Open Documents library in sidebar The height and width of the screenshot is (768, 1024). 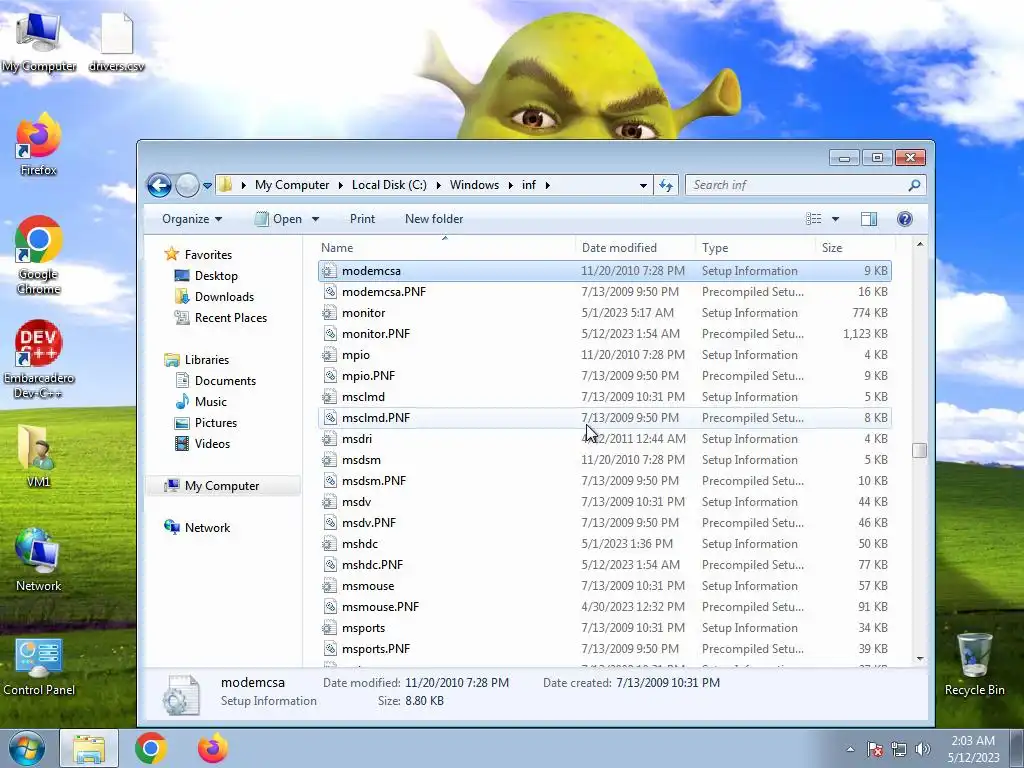(216, 381)
